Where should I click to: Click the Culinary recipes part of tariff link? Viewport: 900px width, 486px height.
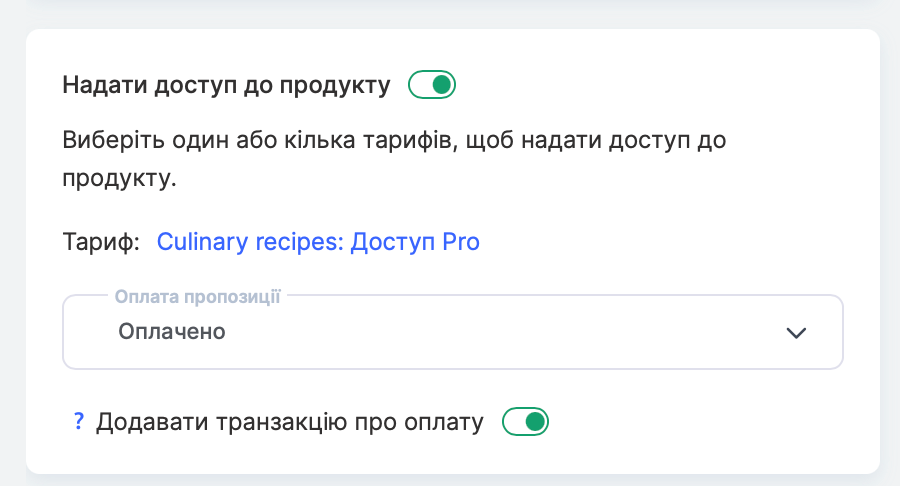coord(250,242)
